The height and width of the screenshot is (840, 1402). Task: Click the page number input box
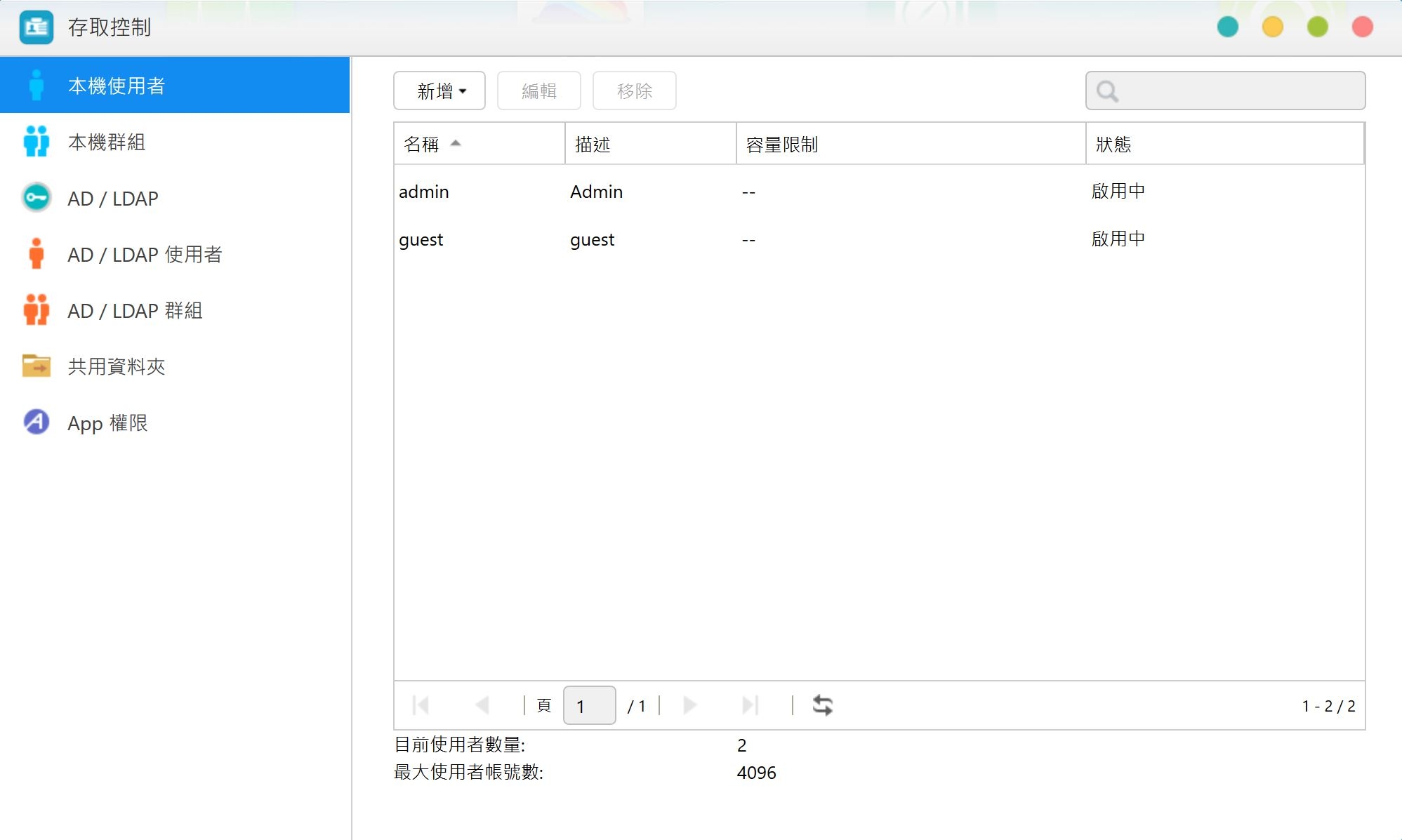[x=590, y=705]
